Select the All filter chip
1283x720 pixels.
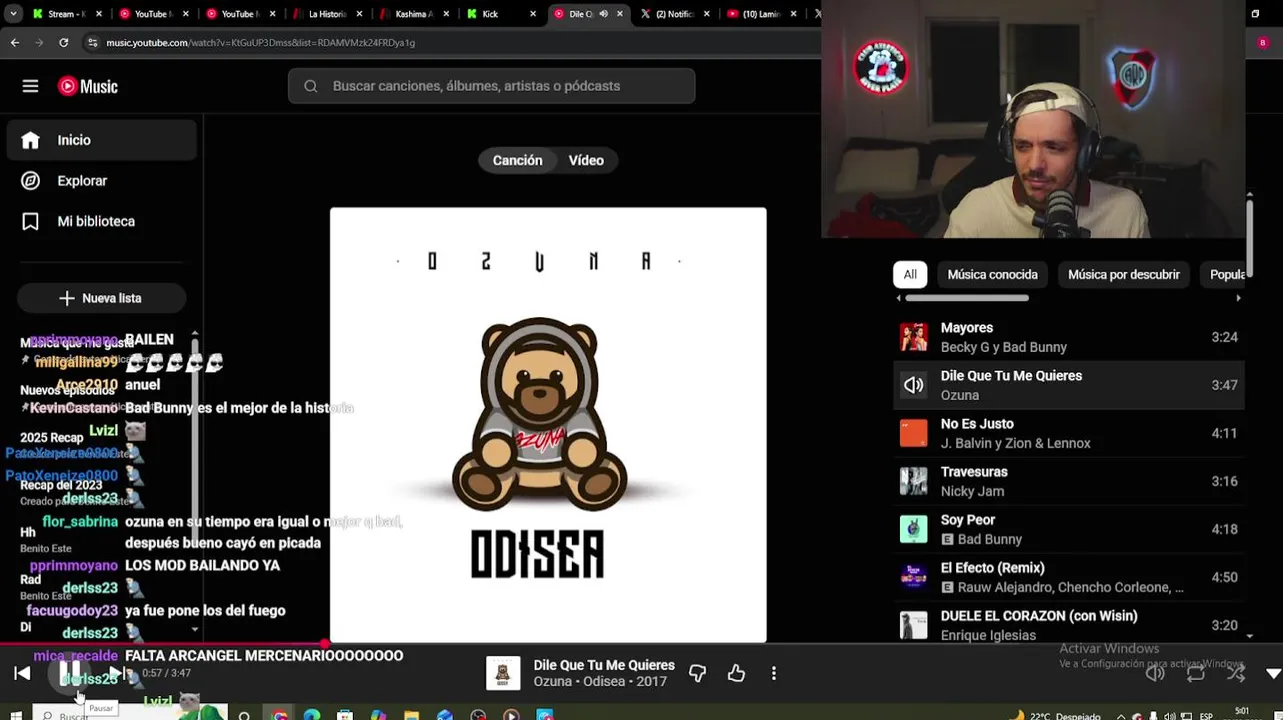(910, 274)
